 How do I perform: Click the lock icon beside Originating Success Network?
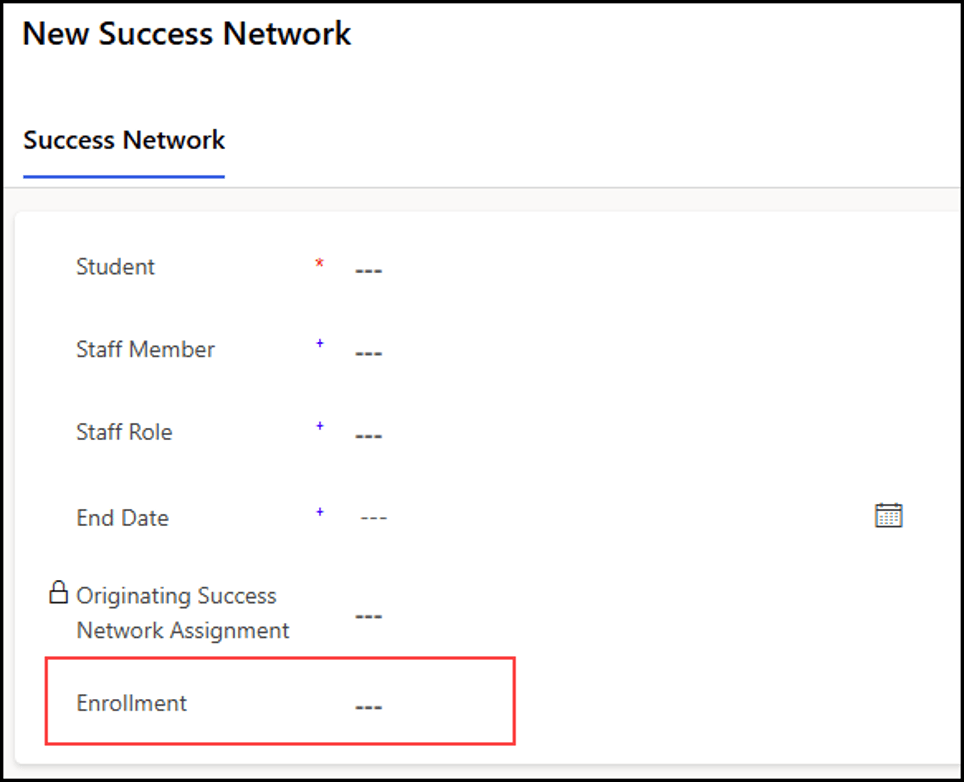pyautogui.click(x=59, y=593)
